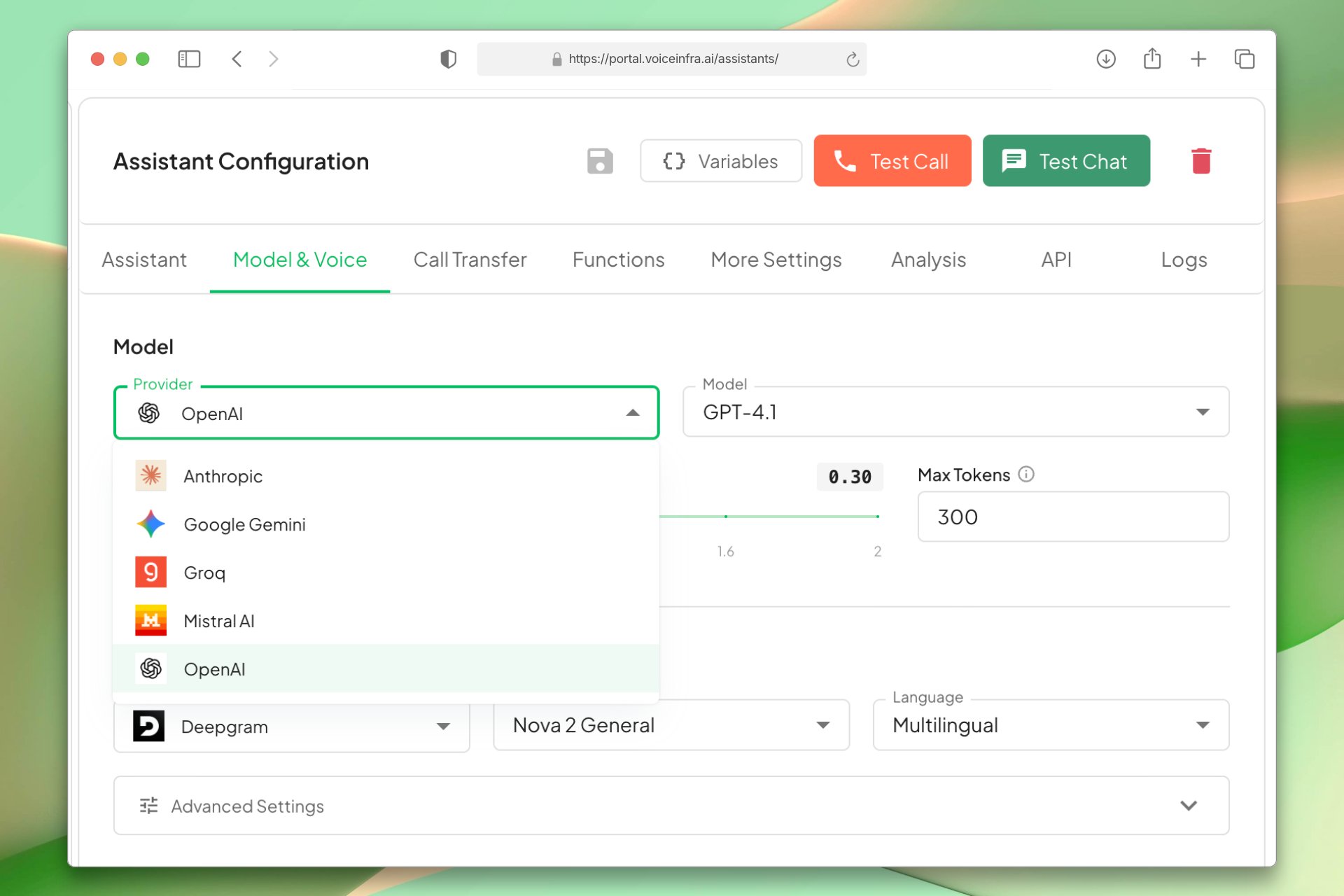The height and width of the screenshot is (896, 1344).
Task: Click the Deepgram logo icon
Action: 148,726
